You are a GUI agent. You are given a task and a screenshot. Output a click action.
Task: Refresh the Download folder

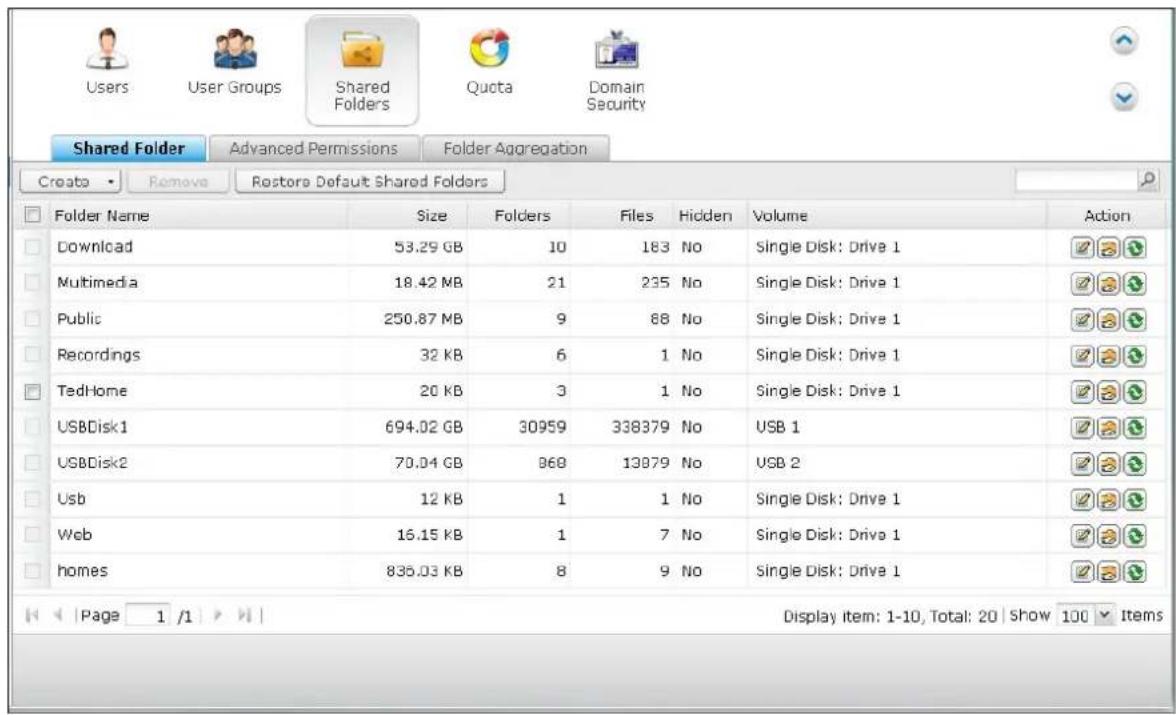1134,248
